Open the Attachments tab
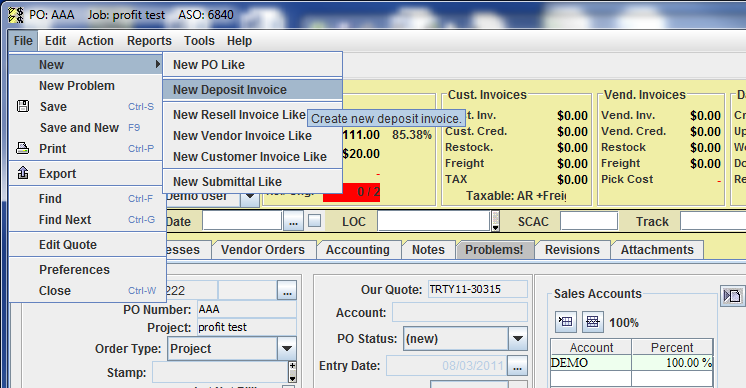 pyautogui.click(x=657, y=250)
